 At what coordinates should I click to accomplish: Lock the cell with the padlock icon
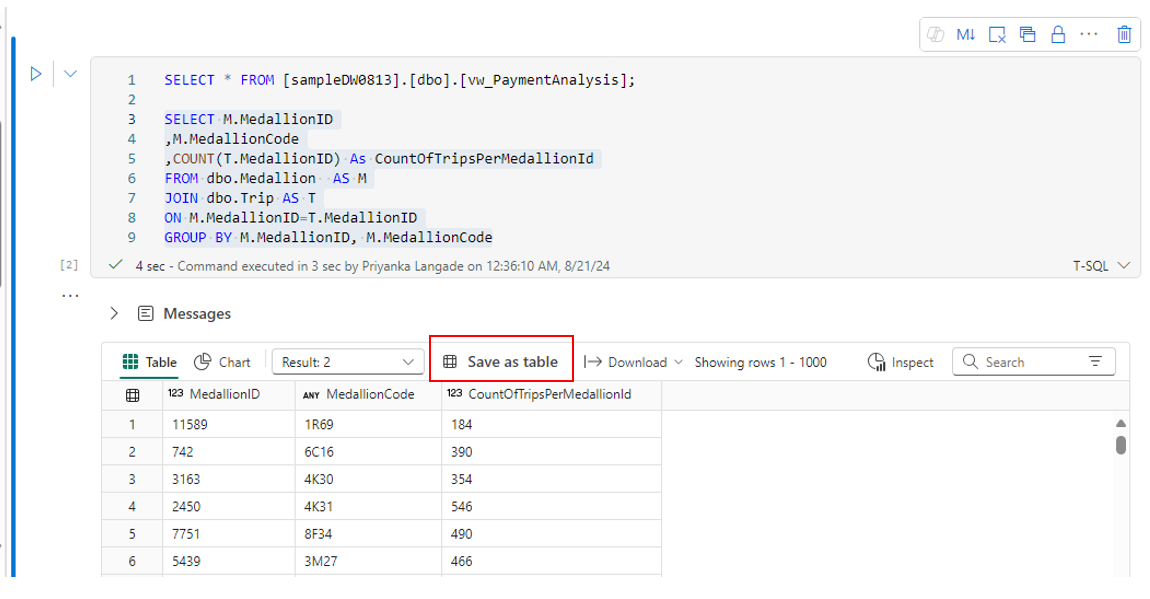[x=1058, y=34]
